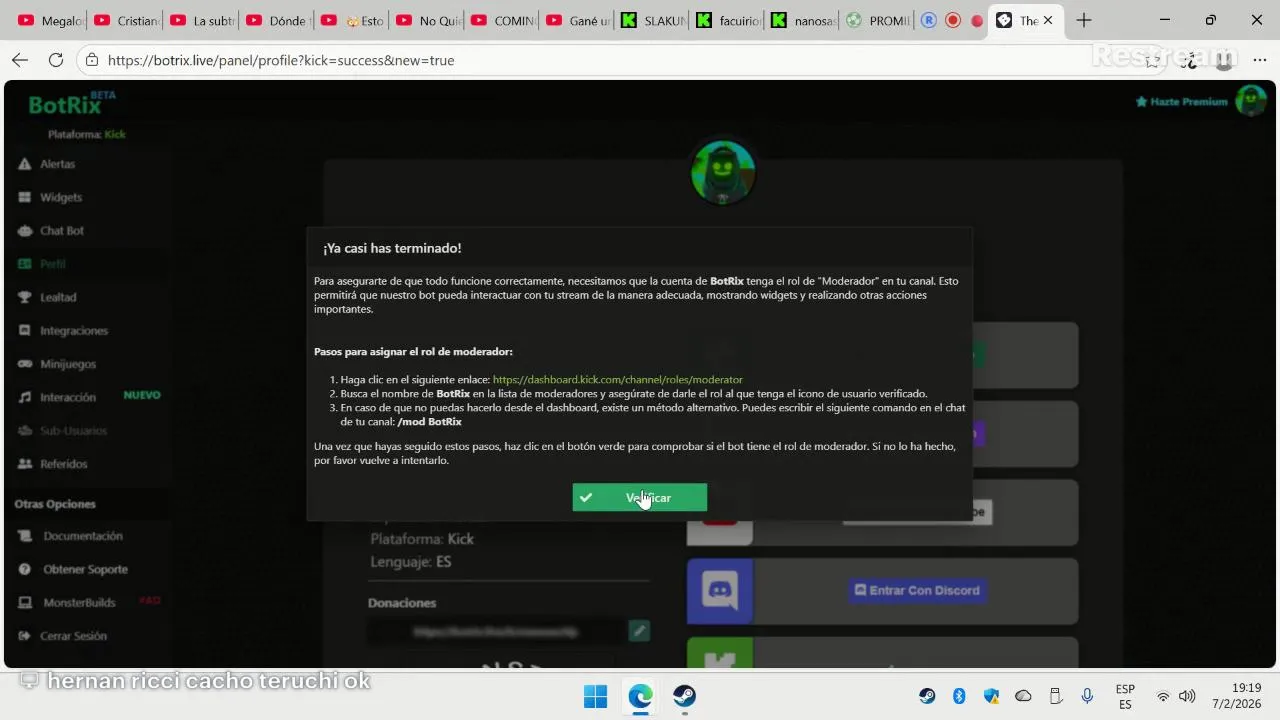Viewport: 1280px width, 720px height.
Task: Click Obtener Soporte link
Action: [85, 569]
